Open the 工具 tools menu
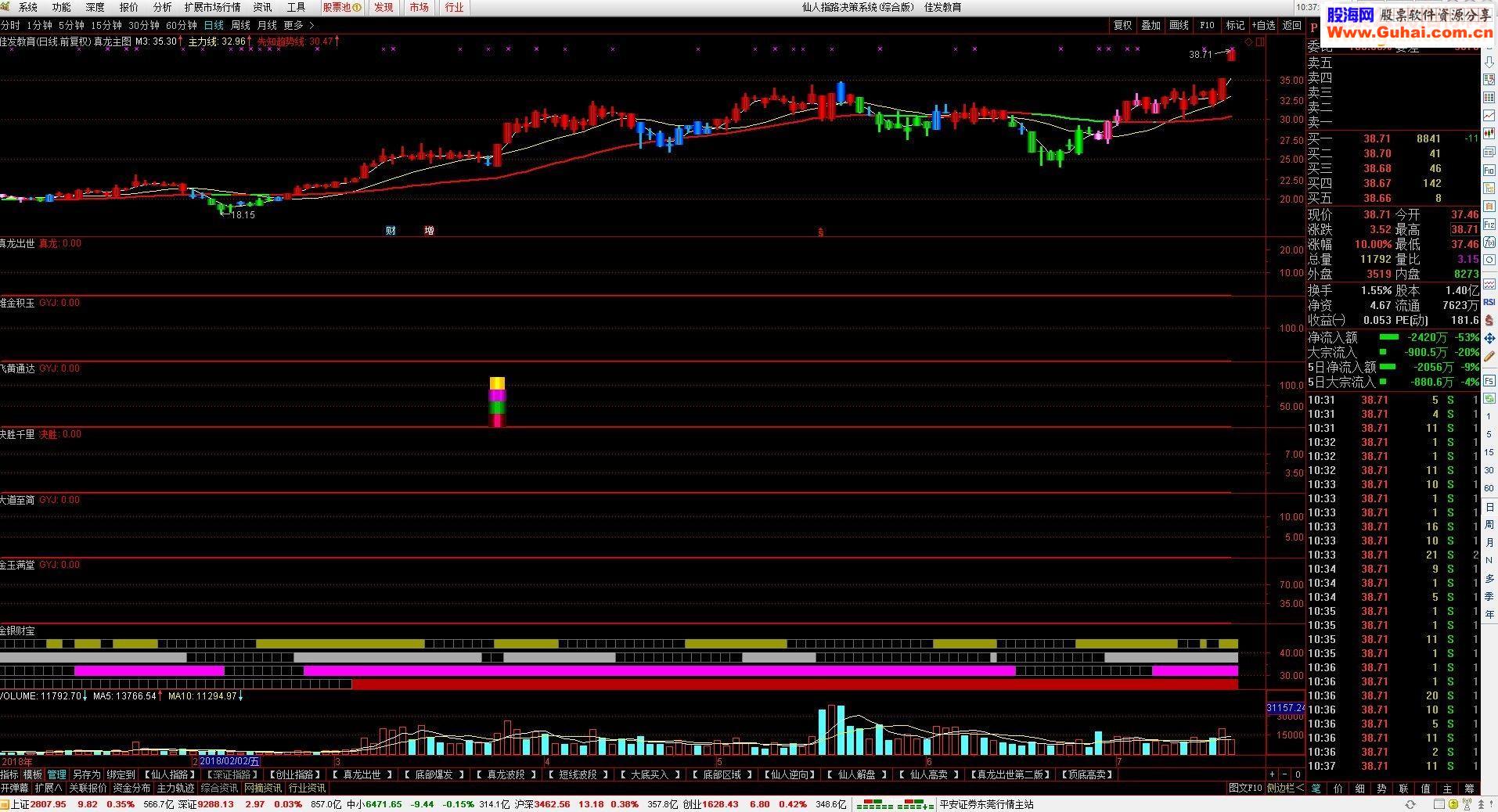Image resolution: width=1498 pixels, height=812 pixels. tap(296, 7)
